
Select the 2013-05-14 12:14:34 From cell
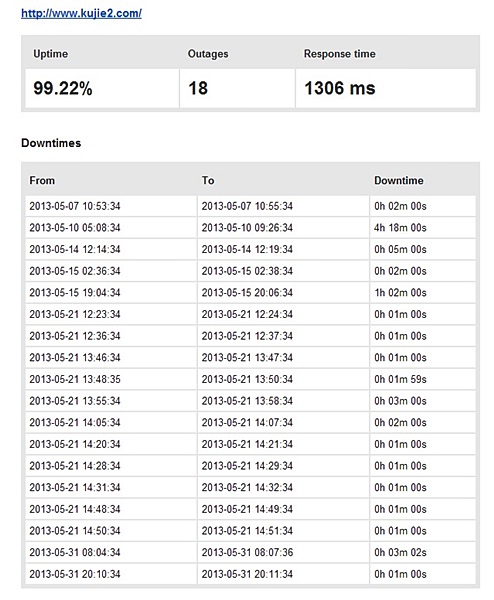[x=111, y=249]
